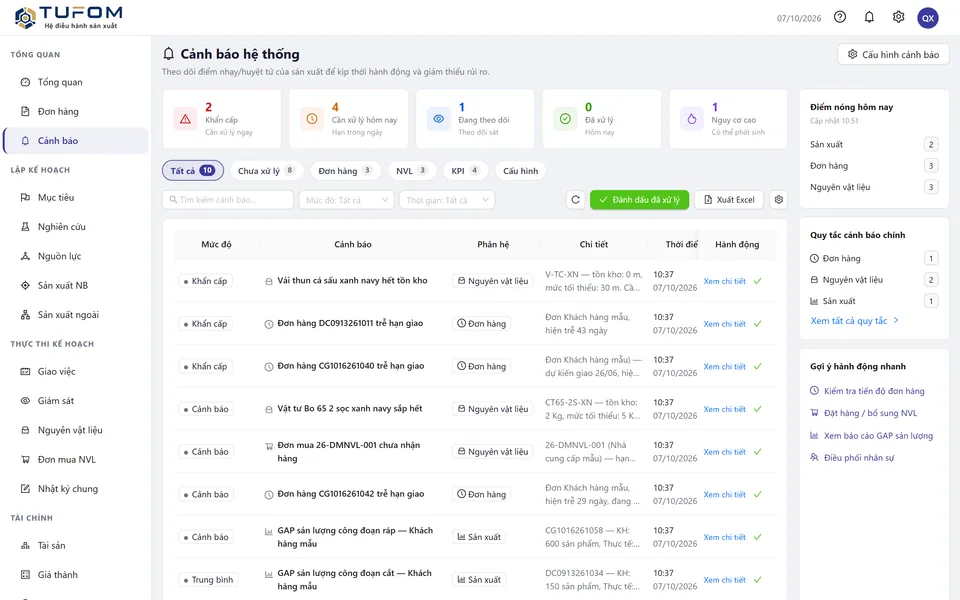This screenshot has height=600, width=960.
Task: Click 'Kiểm tra tiến độ đơn hàng' quick action
Action: (867, 391)
